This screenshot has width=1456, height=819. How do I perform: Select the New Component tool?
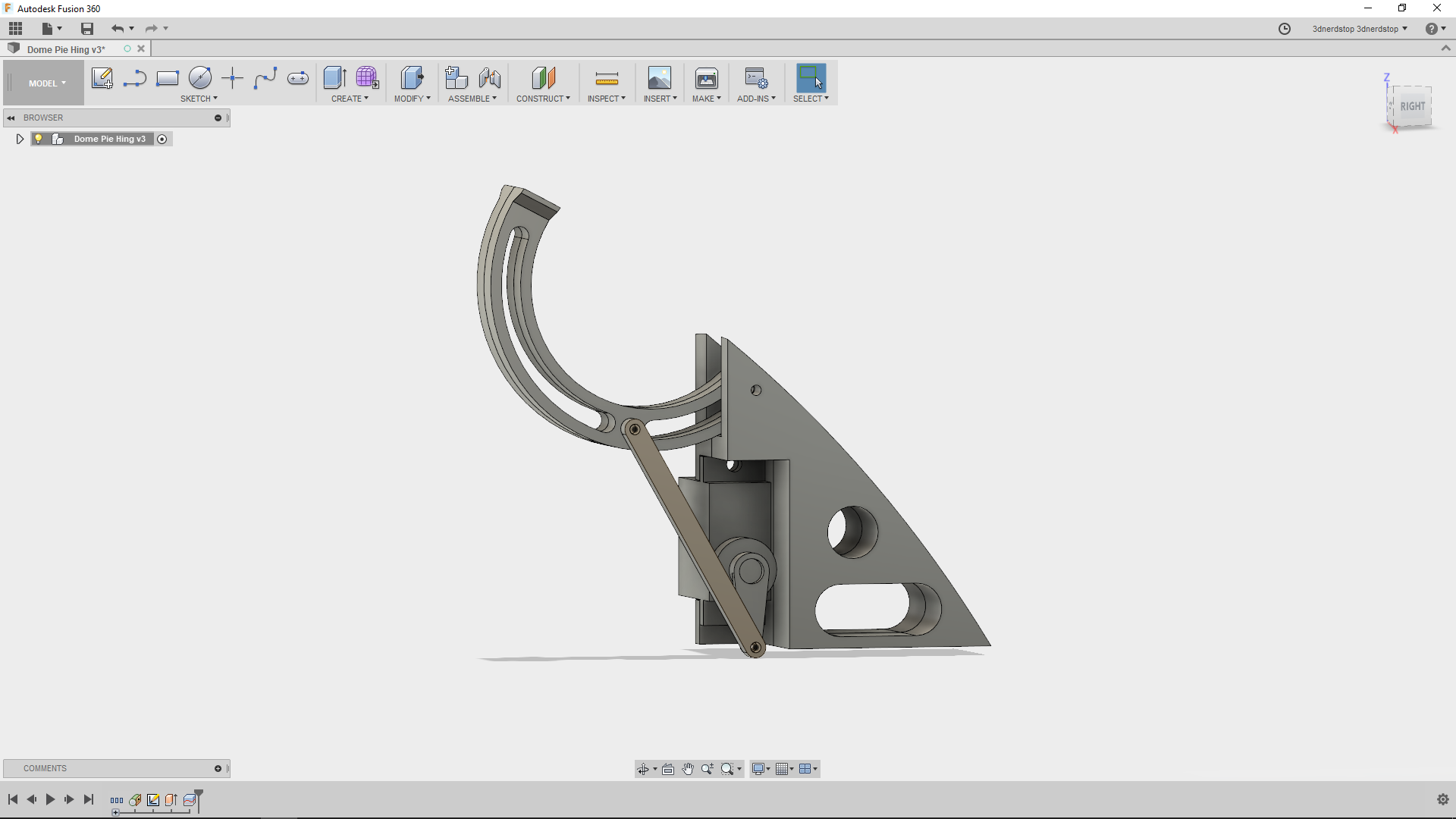[457, 77]
